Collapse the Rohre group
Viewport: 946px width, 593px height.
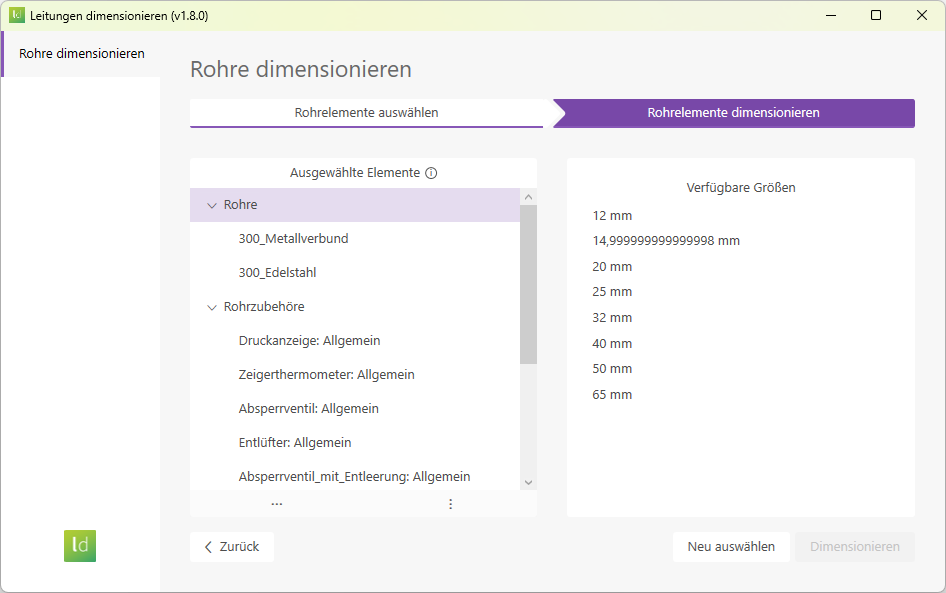(210, 204)
